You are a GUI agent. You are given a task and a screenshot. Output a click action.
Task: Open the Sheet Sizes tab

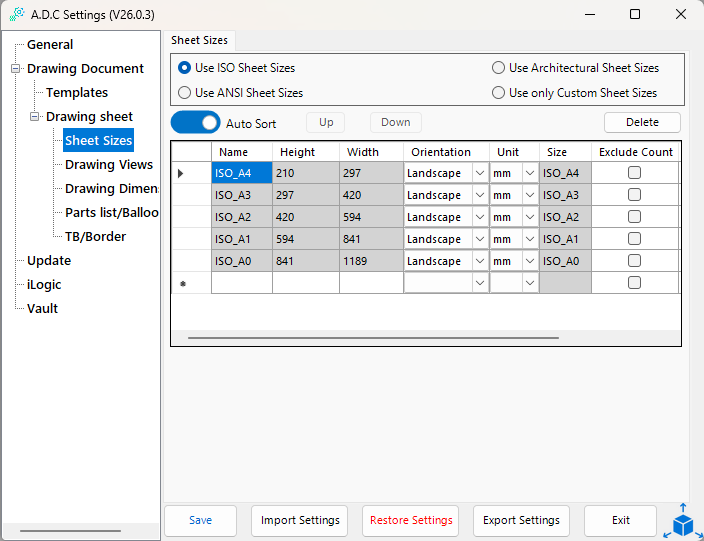click(199, 40)
